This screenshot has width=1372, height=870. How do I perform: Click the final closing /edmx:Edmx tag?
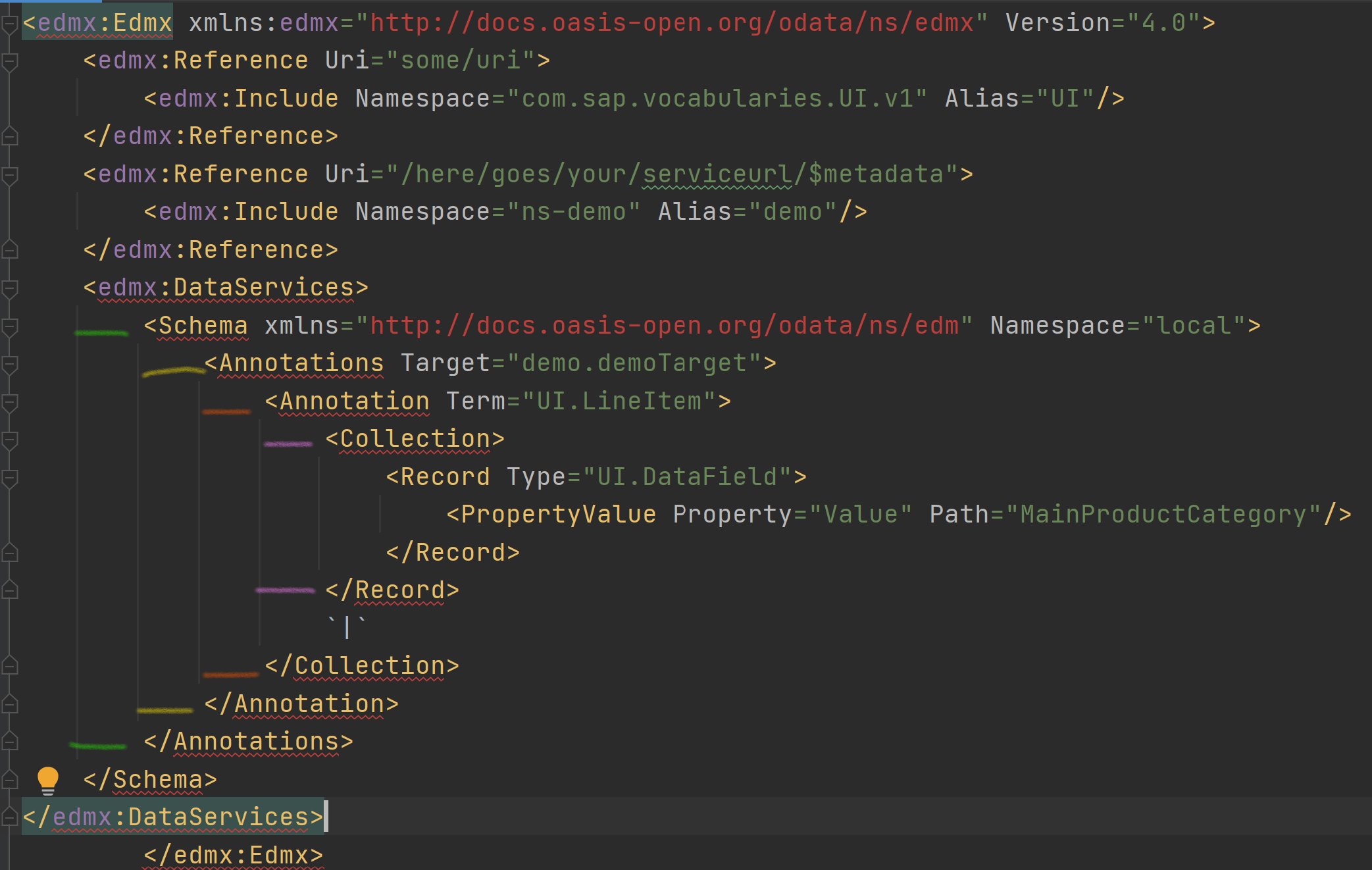234,856
